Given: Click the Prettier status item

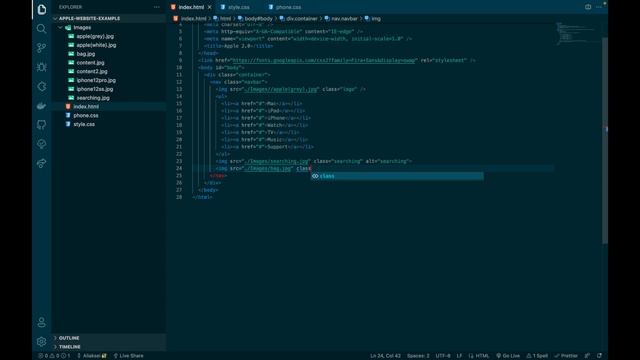Looking at the screenshot, I should [566, 356].
